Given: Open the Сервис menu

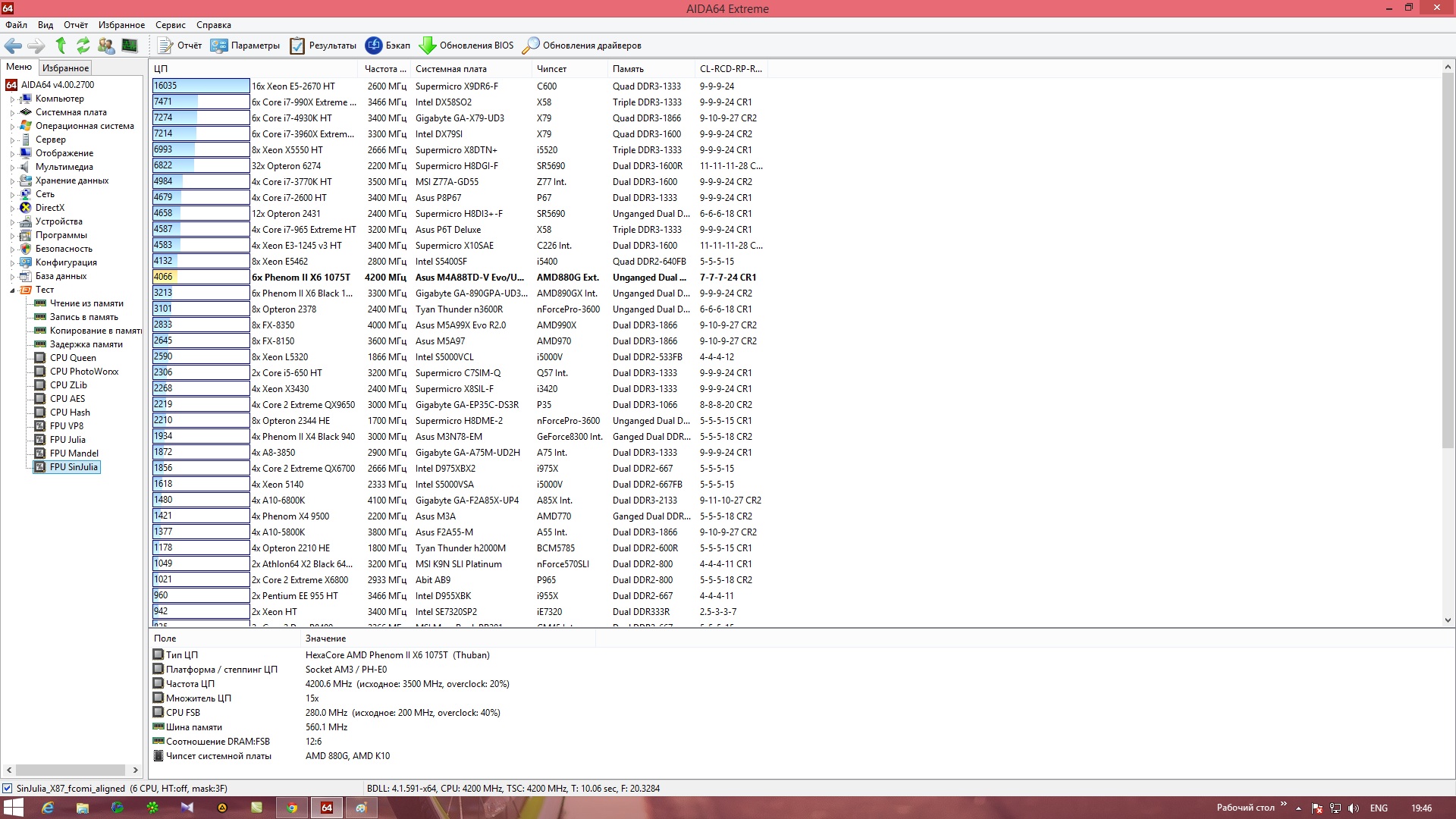Looking at the screenshot, I should (171, 25).
